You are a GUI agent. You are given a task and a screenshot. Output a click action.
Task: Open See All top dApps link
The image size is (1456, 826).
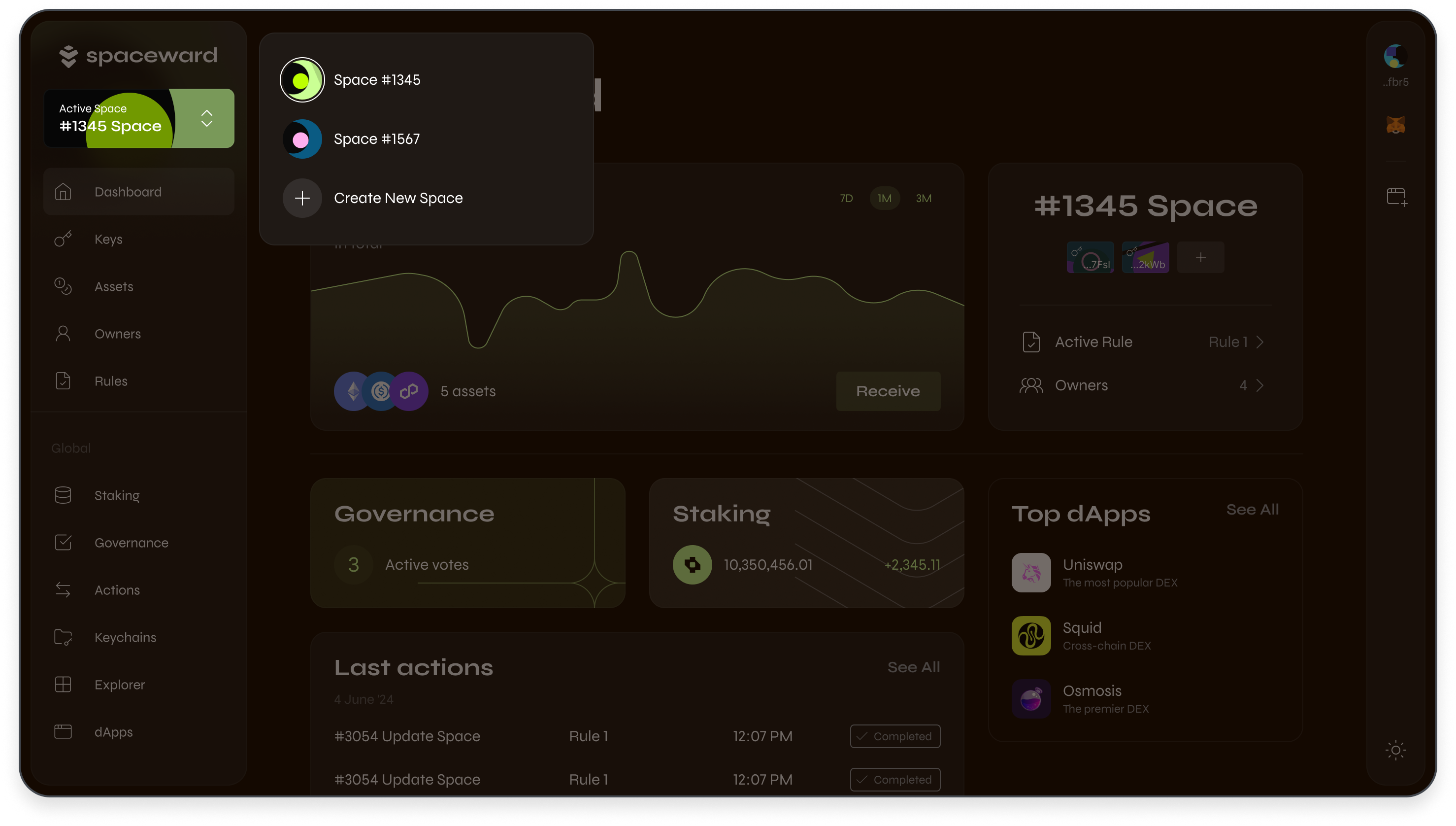(x=1253, y=509)
